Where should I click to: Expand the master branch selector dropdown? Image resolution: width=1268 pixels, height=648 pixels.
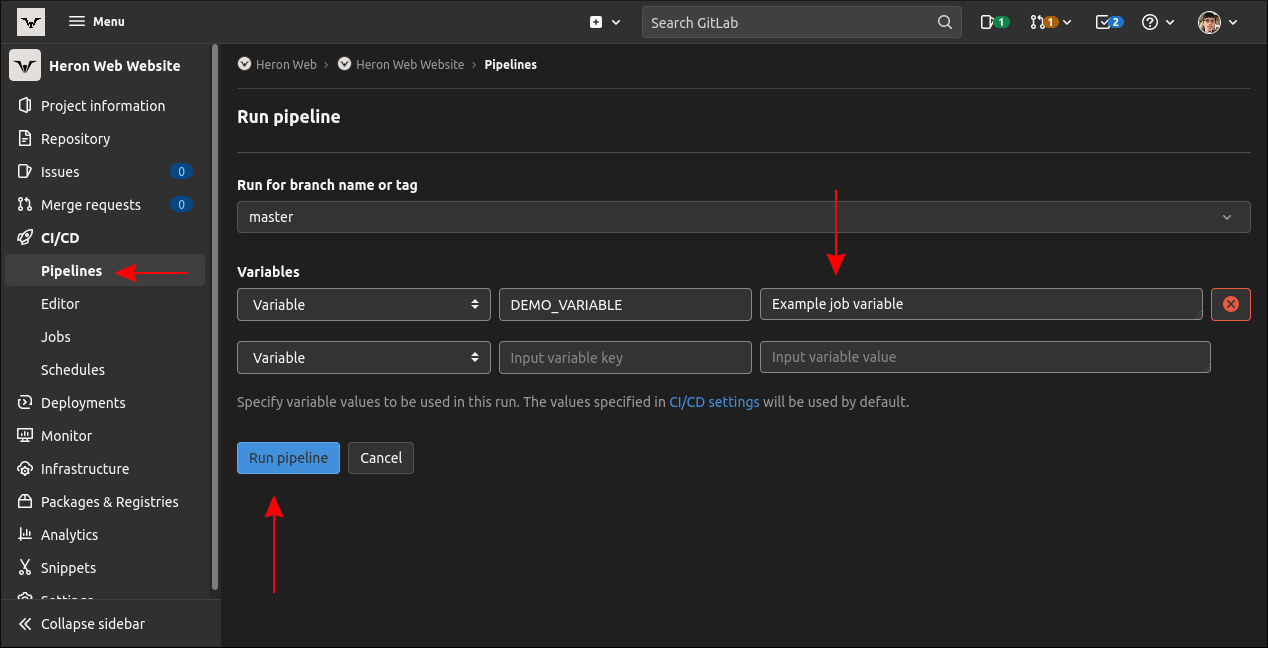[x=743, y=217]
